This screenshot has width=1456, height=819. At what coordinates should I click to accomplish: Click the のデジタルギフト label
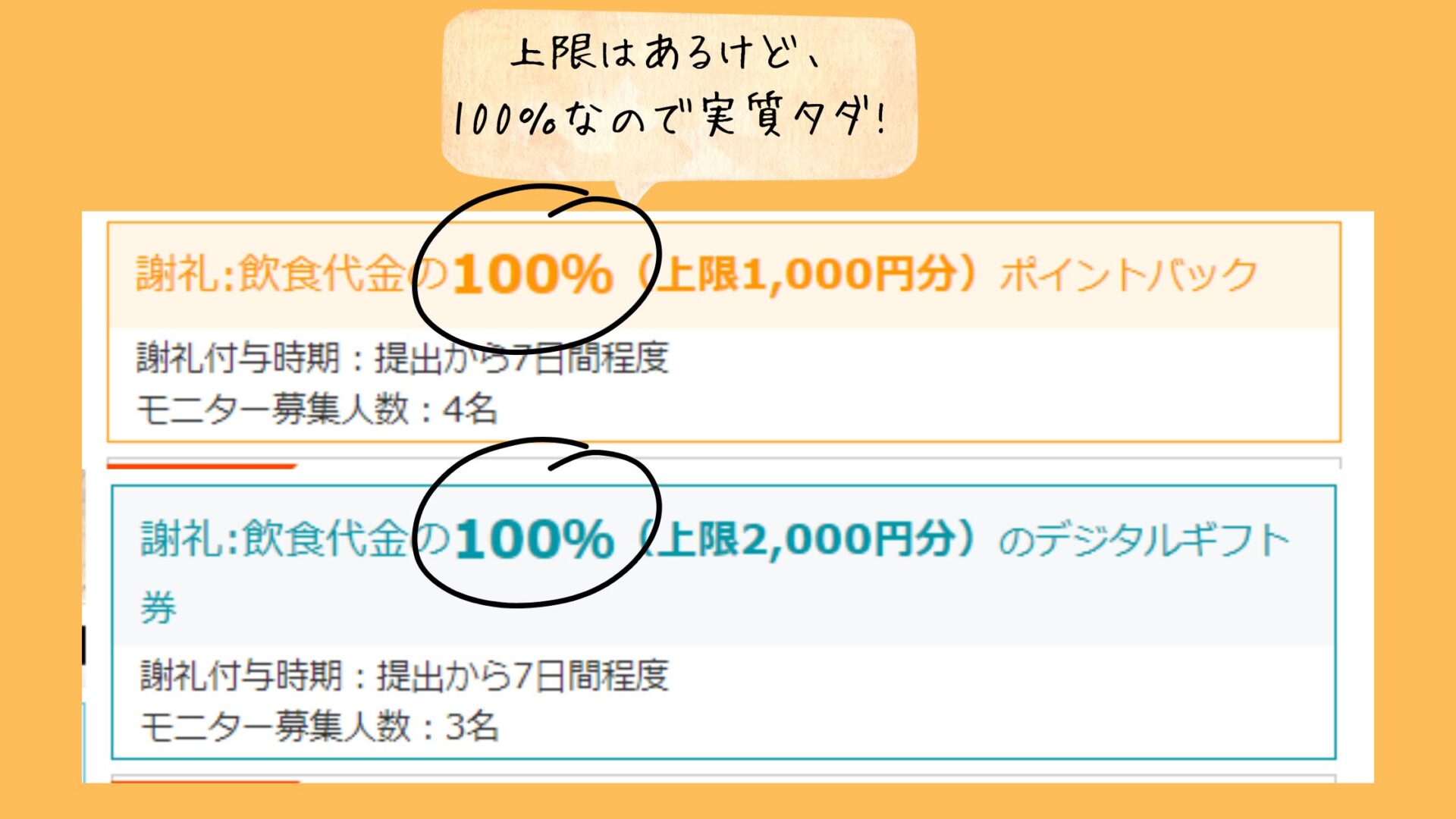coord(1145,541)
